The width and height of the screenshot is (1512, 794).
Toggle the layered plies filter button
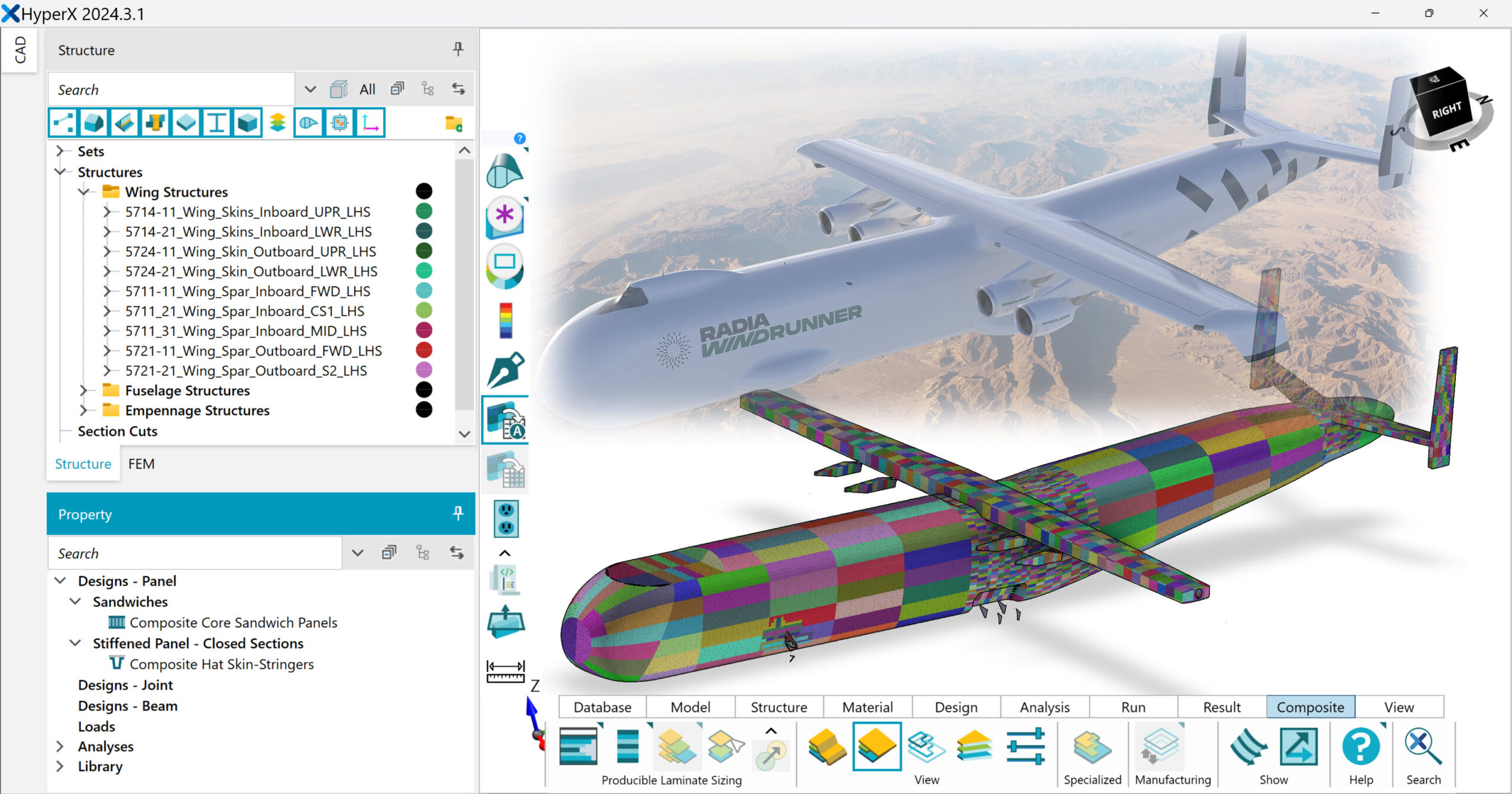(x=278, y=123)
